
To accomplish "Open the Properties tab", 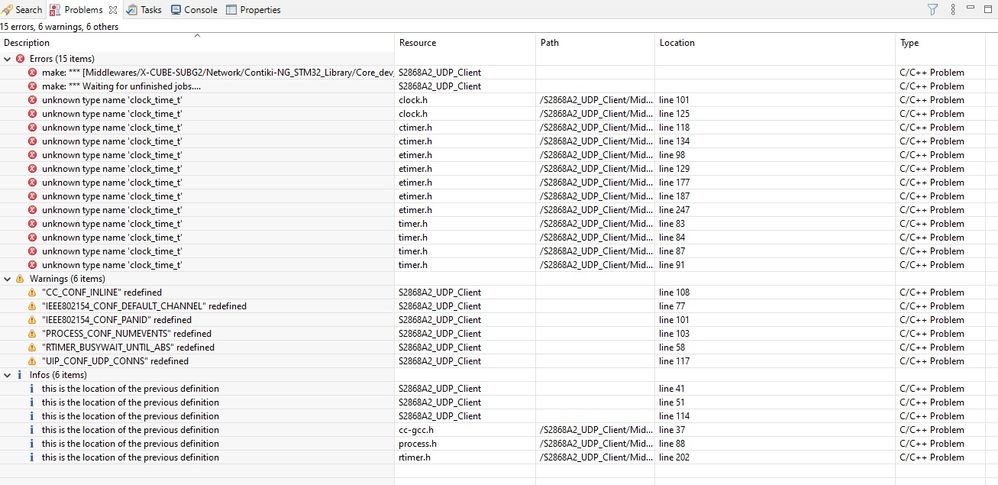I will click(253, 10).
